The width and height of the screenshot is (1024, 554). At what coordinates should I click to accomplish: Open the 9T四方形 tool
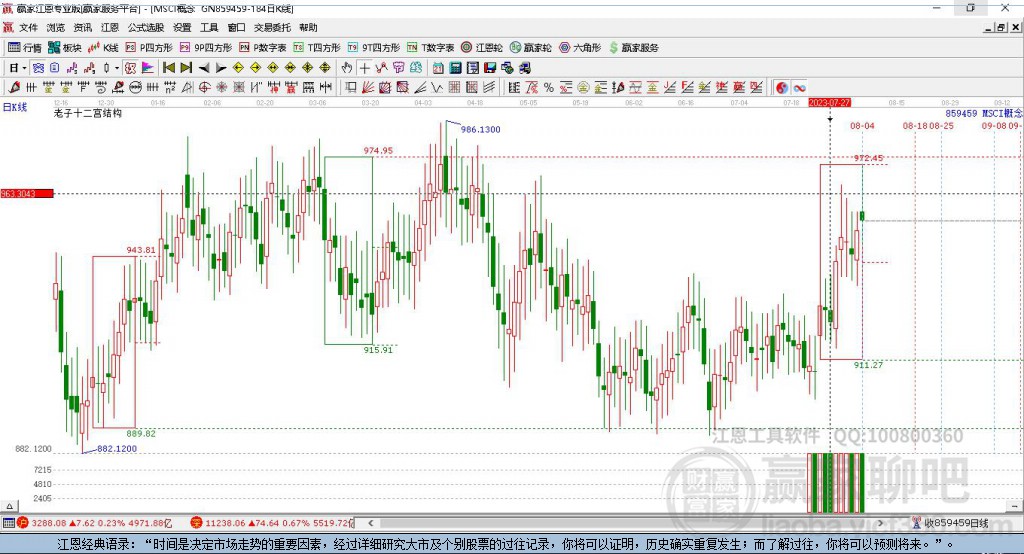pos(374,48)
